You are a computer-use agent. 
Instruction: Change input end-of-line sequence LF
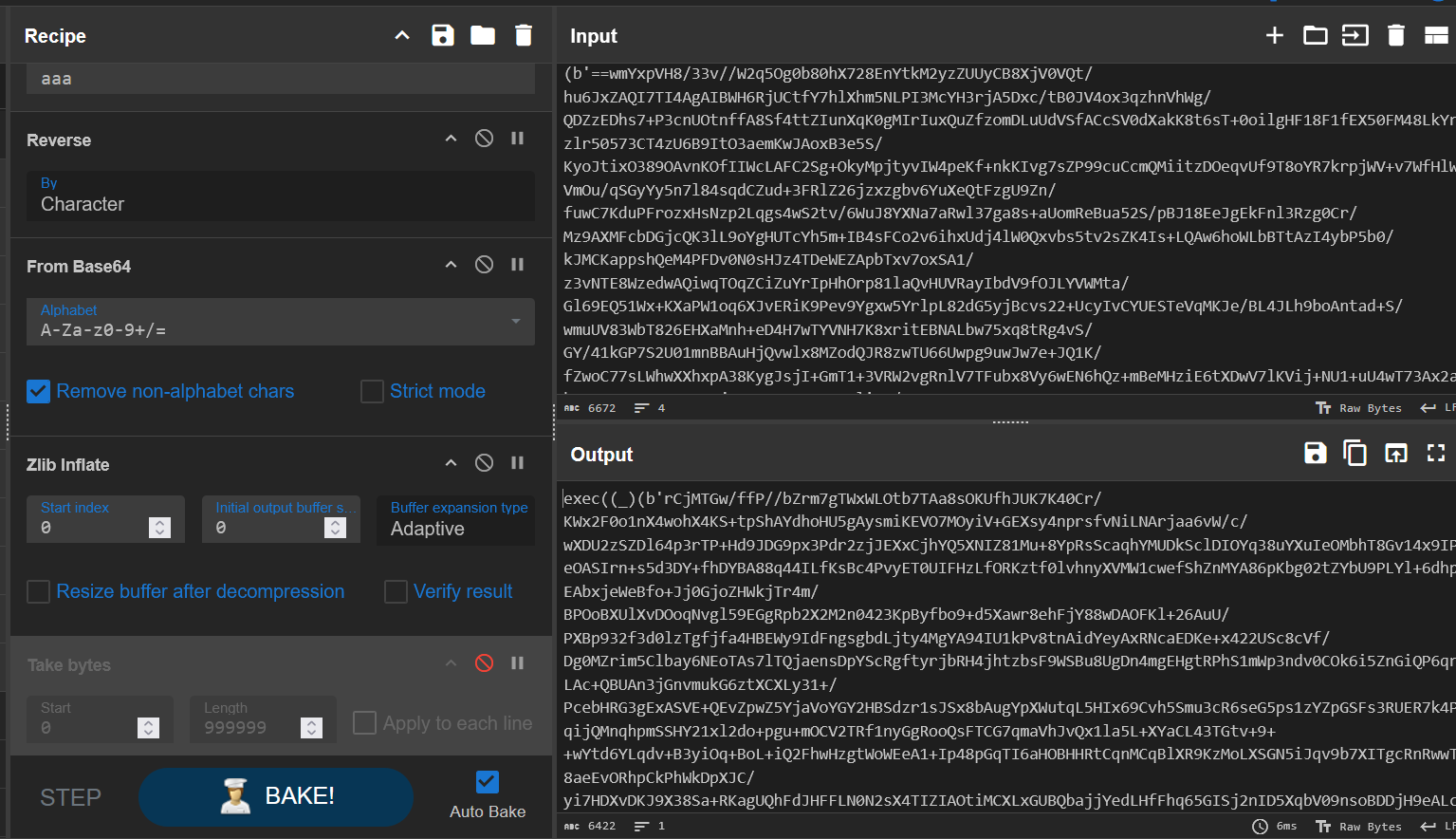1438,408
